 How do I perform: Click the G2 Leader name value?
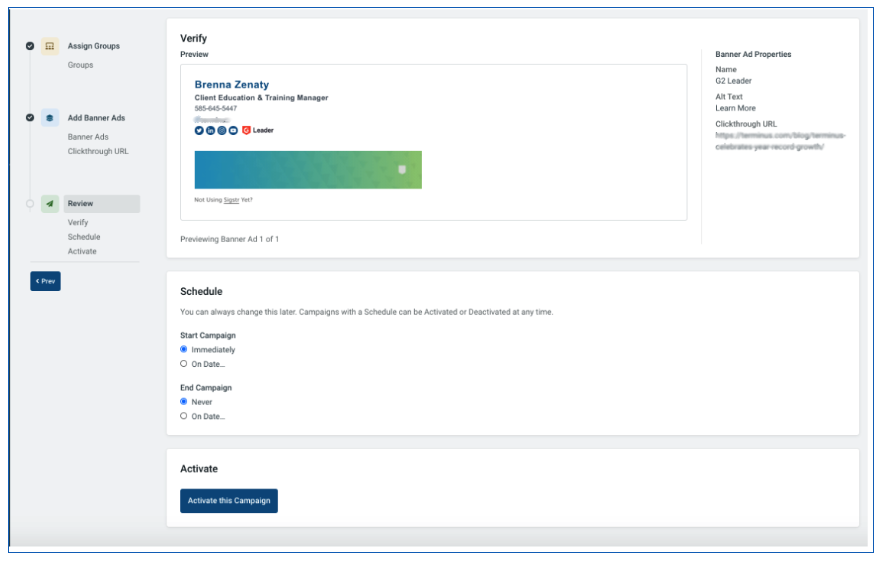pos(734,81)
